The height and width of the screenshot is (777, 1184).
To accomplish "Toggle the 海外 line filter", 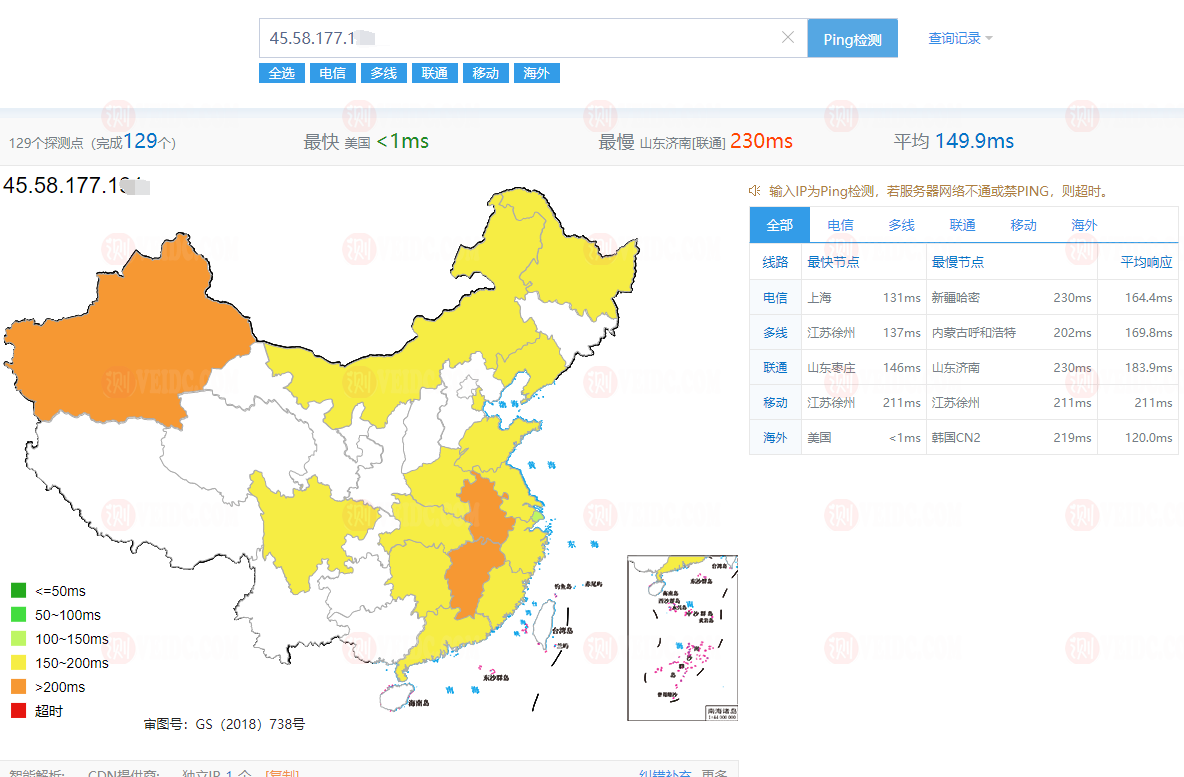I will [x=536, y=72].
